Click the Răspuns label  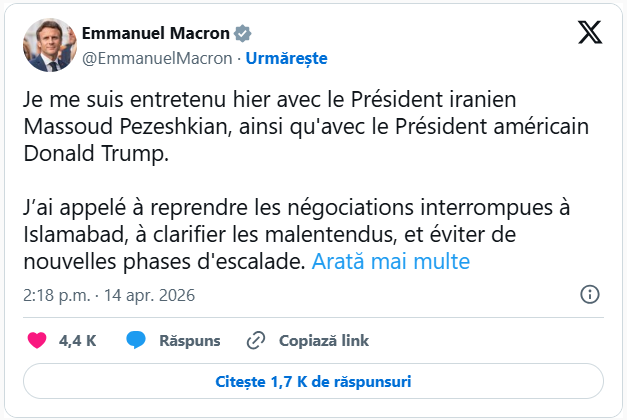189,340
